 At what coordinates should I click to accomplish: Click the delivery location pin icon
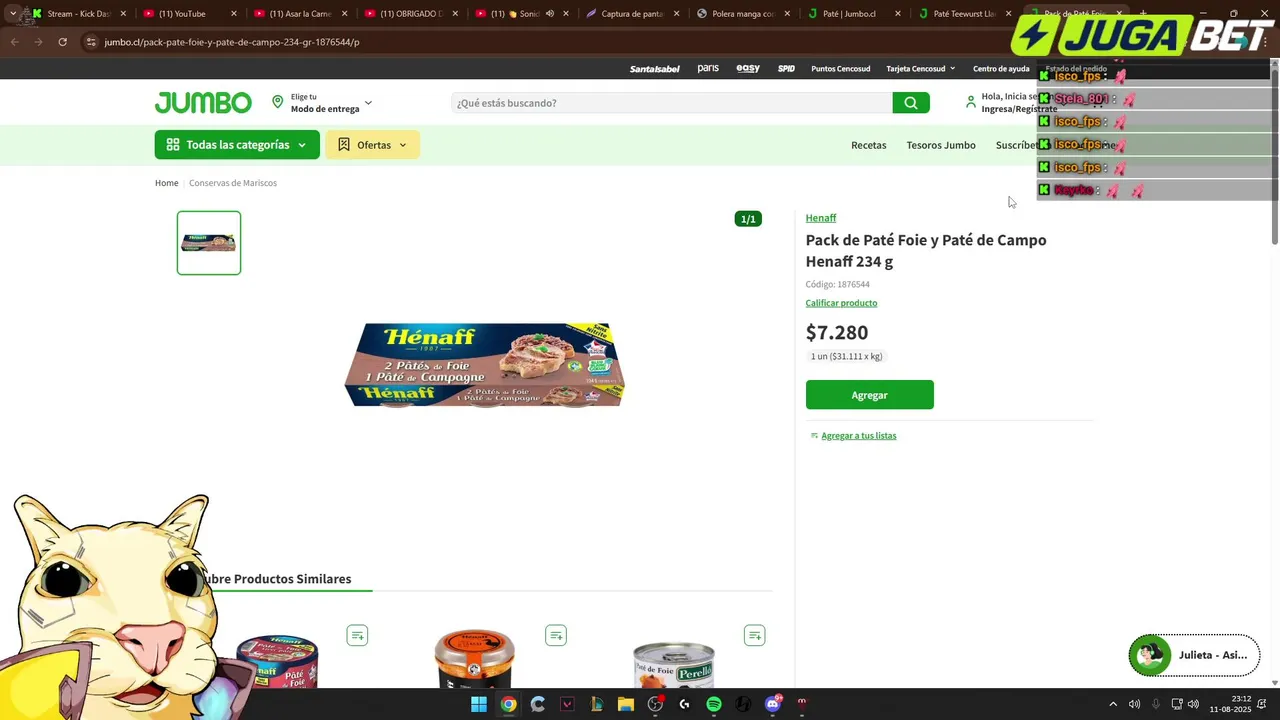pos(277,103)
